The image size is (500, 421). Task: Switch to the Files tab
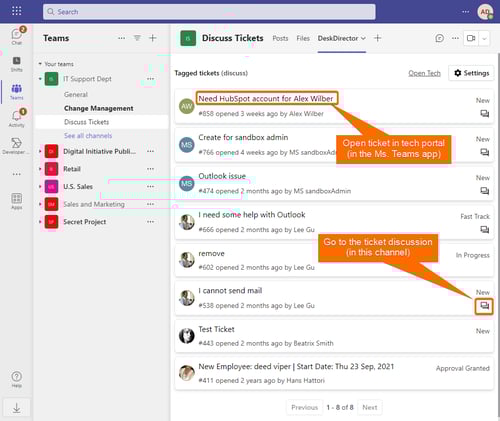pos(303,38)
